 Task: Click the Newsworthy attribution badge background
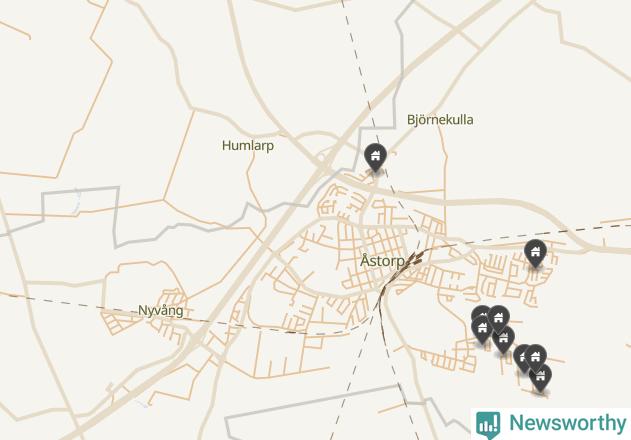pyautogui.click(x=551, y=424)
